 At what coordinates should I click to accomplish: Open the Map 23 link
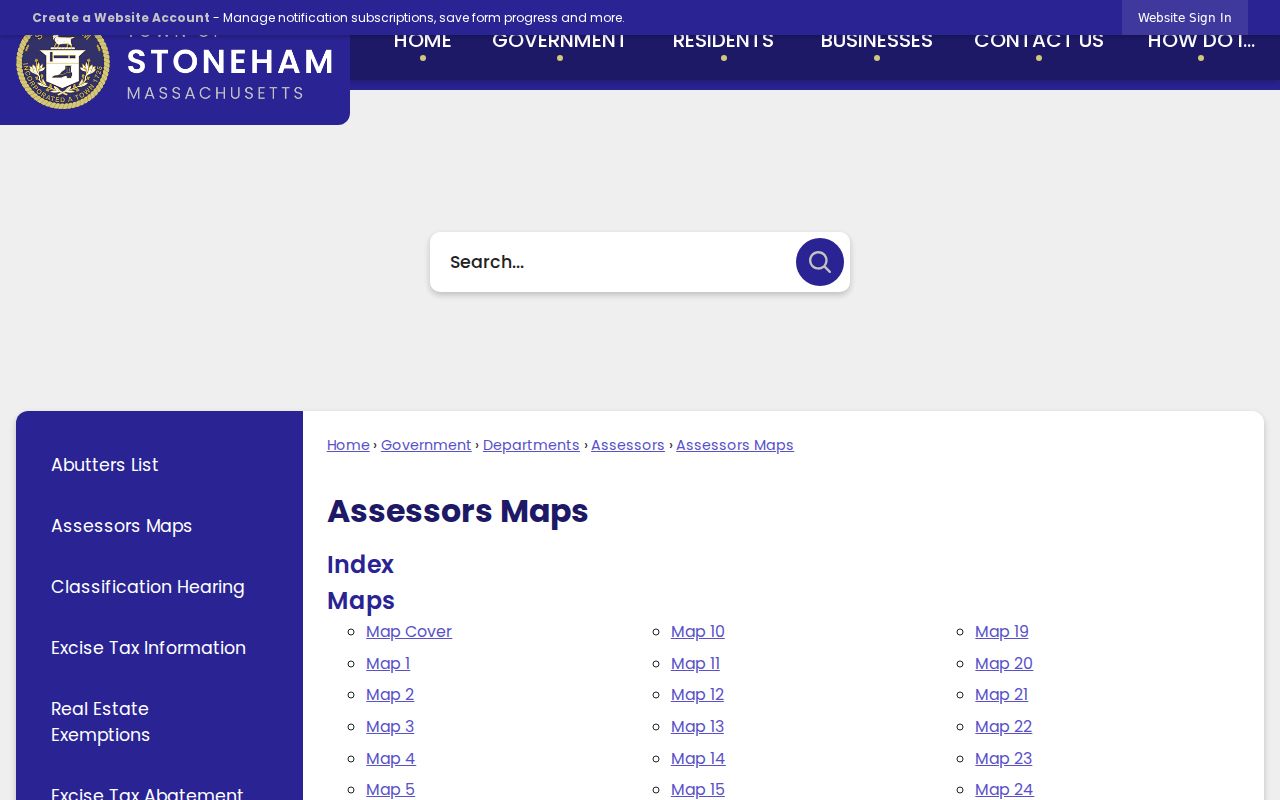(1004, 759)
